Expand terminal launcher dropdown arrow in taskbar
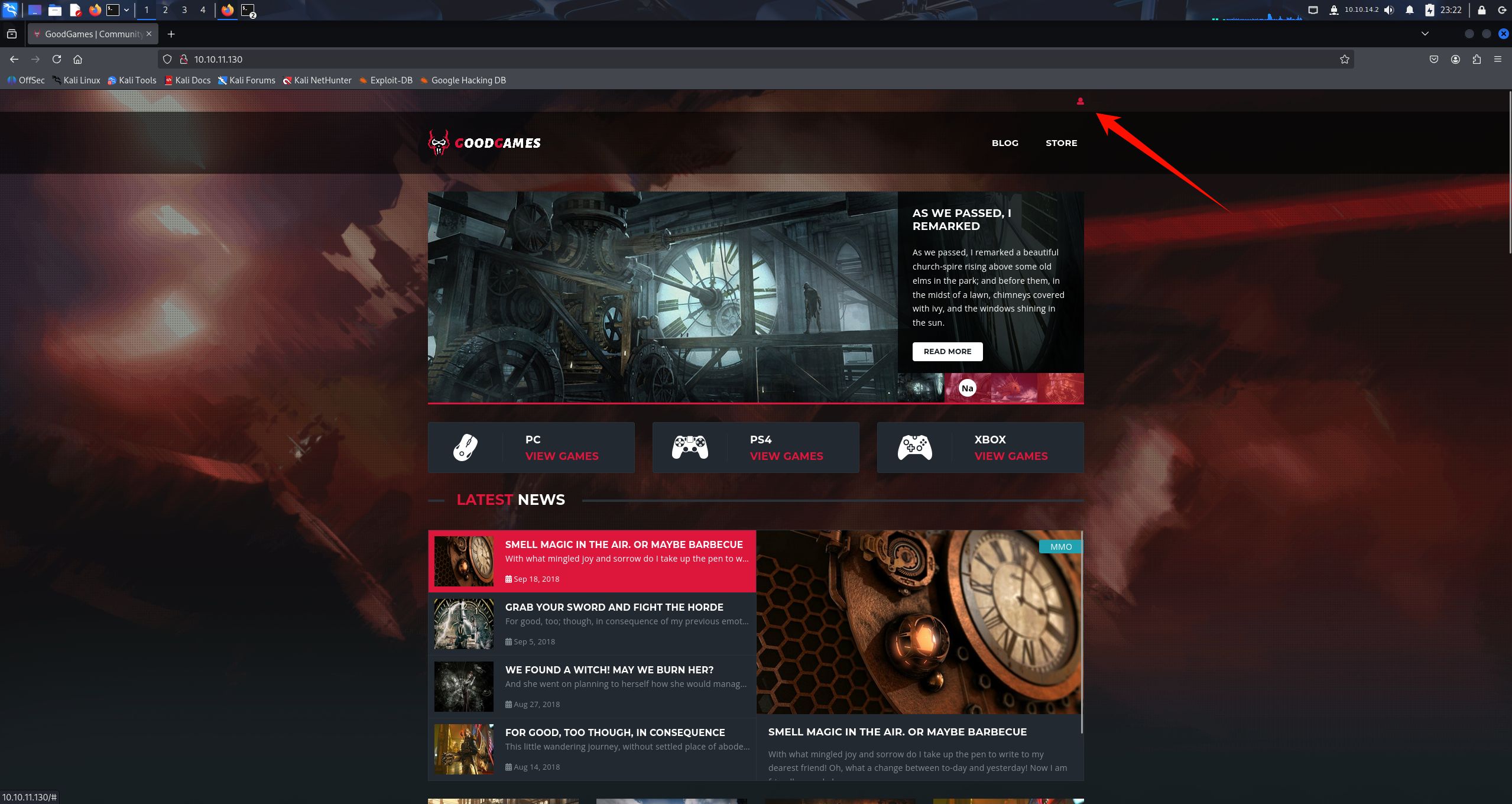 tap(126, 10)
